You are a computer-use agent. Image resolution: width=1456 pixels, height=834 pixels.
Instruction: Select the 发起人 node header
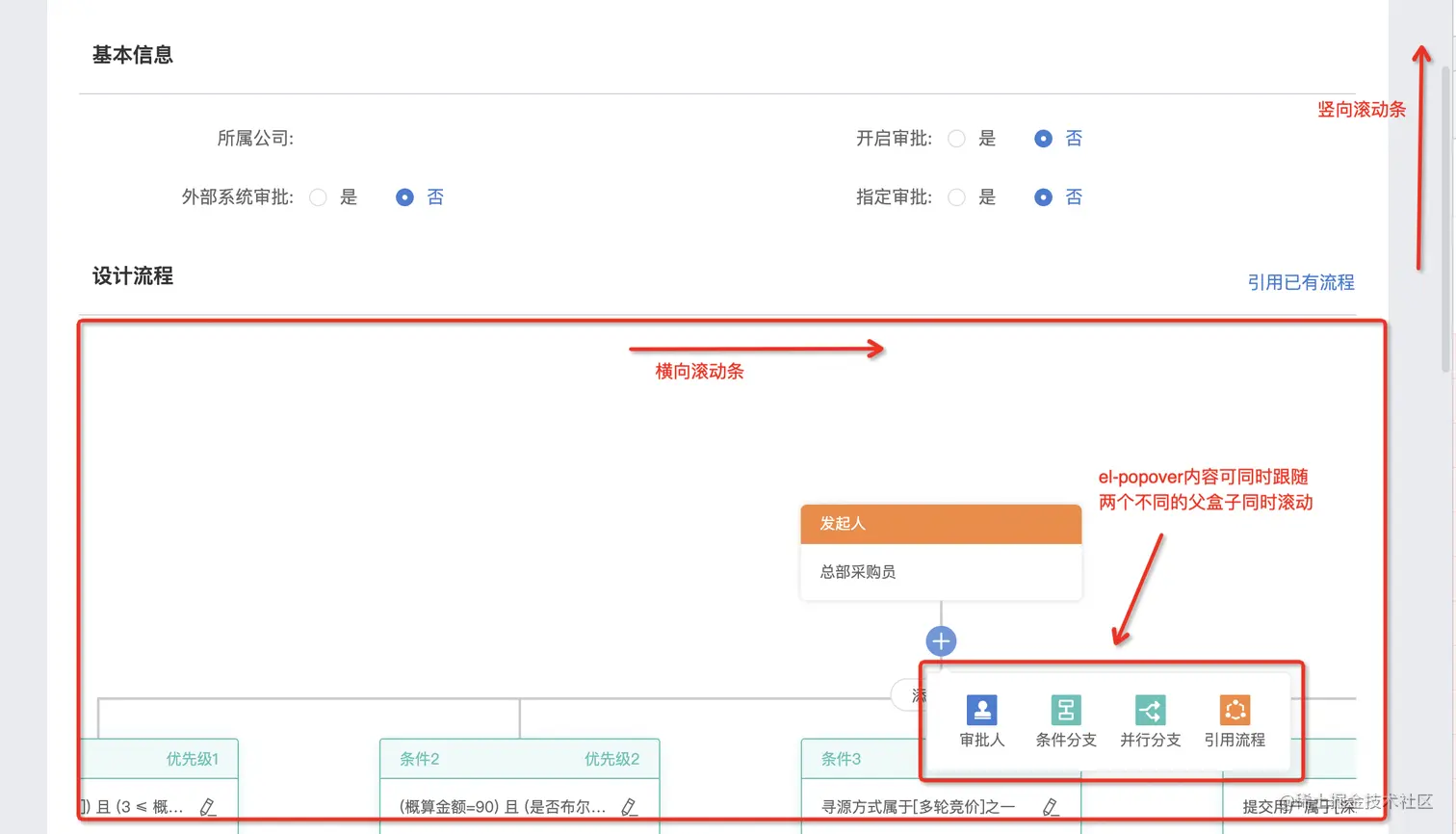(941, 524)
